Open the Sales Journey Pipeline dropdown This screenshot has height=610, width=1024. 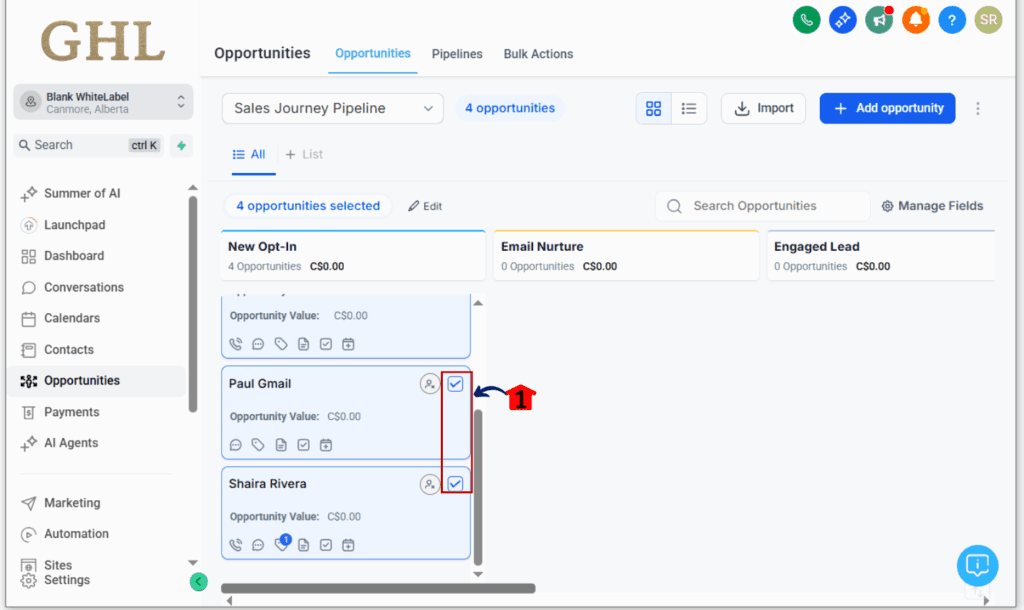coord(332,108)
